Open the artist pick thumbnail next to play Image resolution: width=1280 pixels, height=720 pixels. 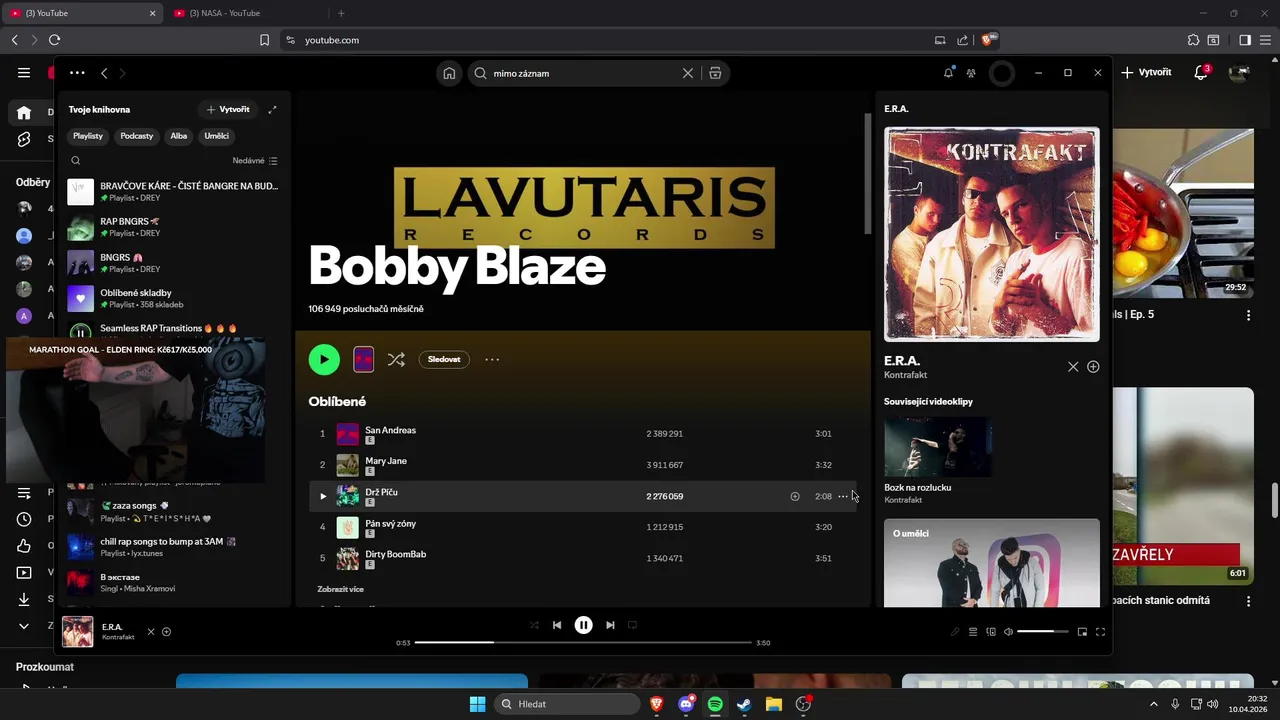point(364,360)
